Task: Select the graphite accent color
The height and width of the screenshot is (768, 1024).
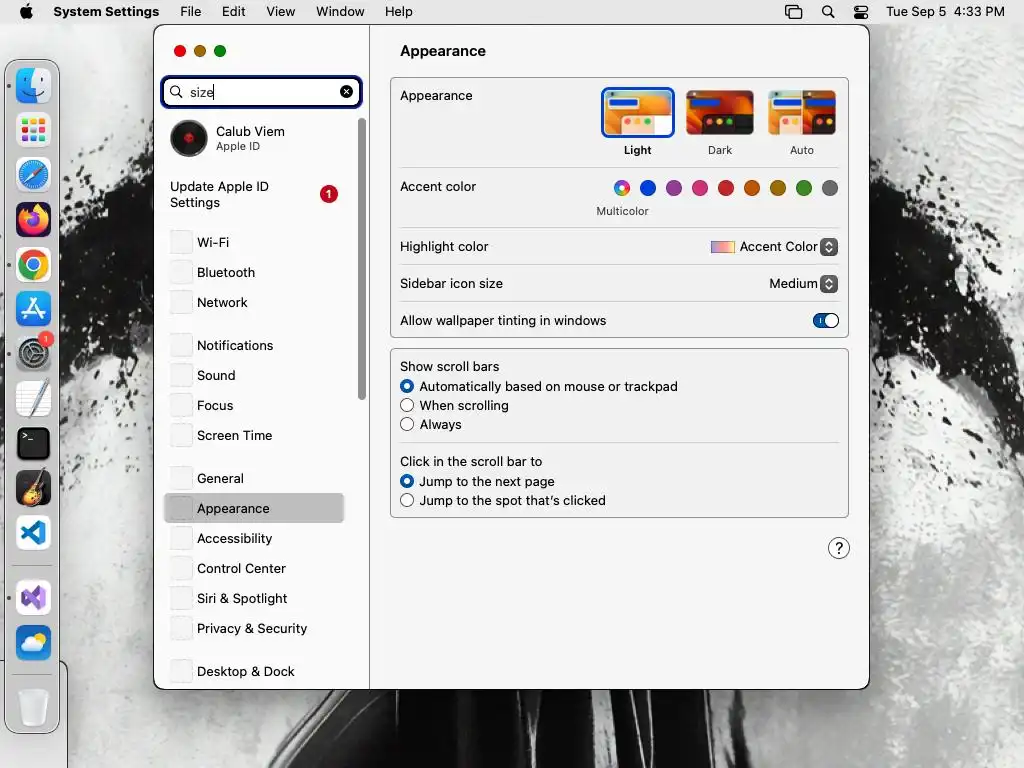Action: click(x=829, y=188)
